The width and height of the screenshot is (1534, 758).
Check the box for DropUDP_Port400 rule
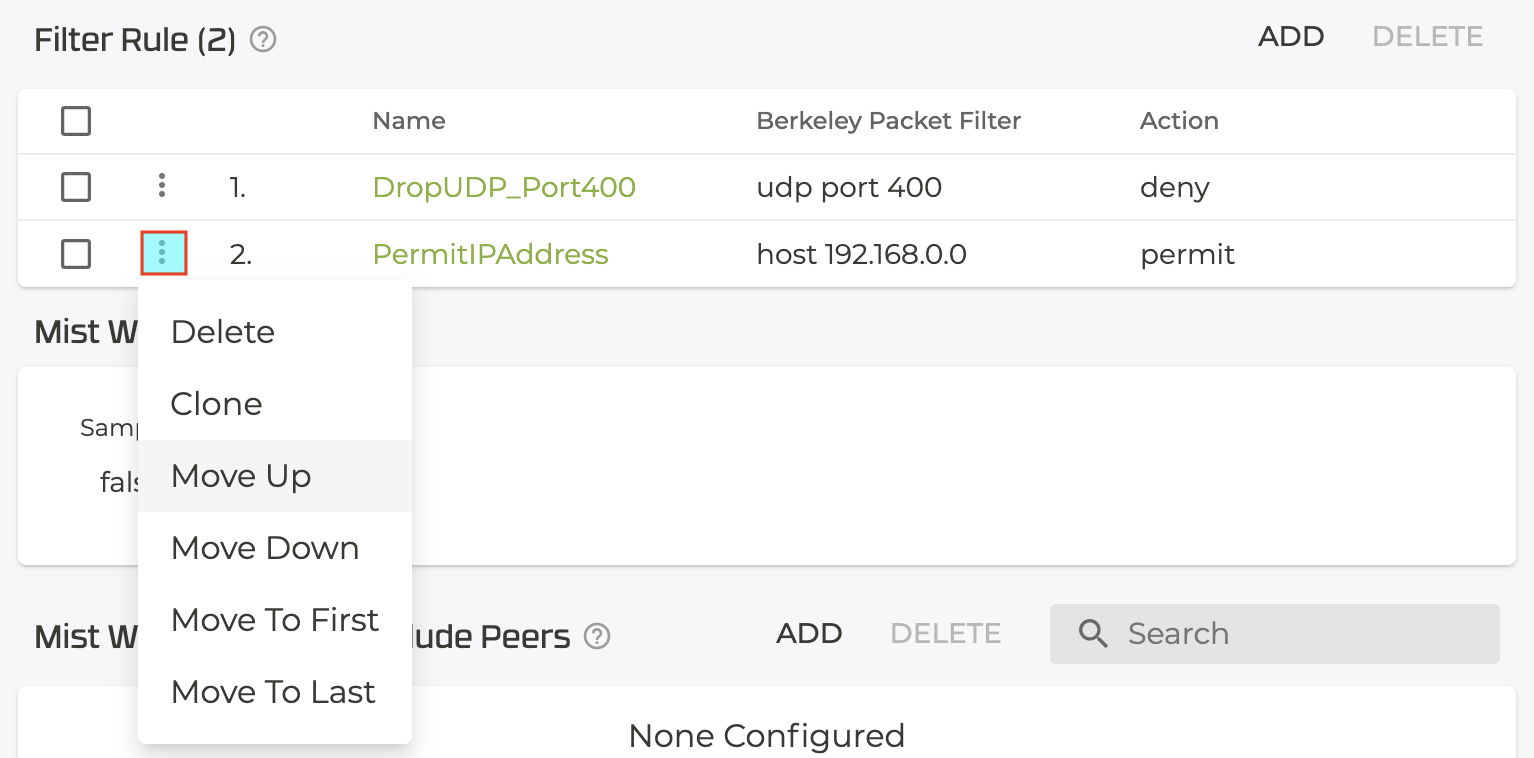click(x=76, y=187)
